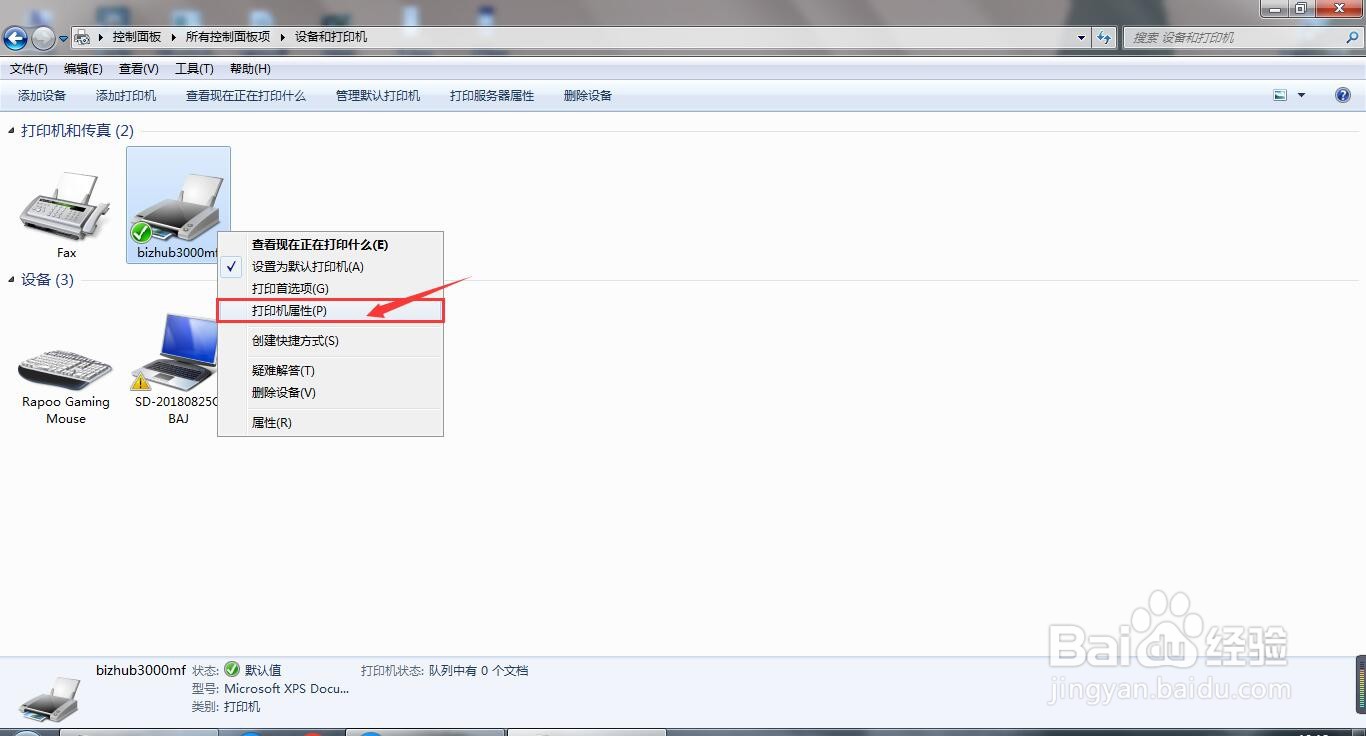Screen dimensions: 1366x736
Task: Click the details pane printer thumbnail
Action: point(50,697)
